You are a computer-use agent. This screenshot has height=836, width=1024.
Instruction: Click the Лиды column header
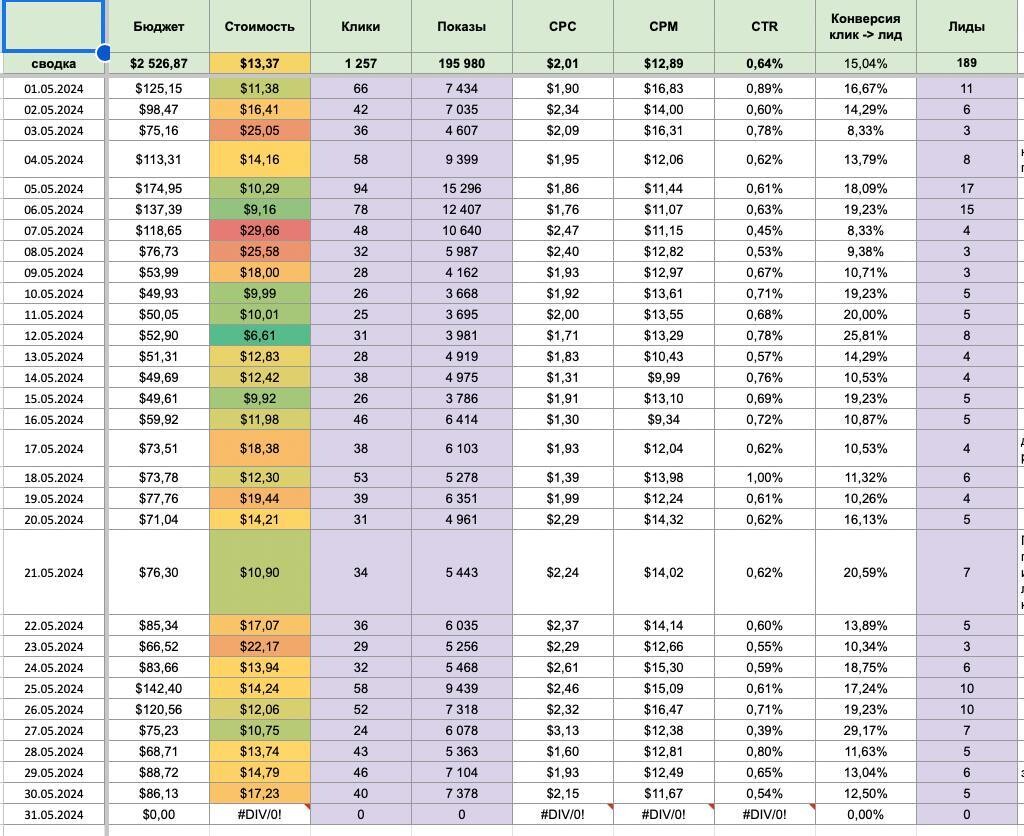tap(967, 27)
